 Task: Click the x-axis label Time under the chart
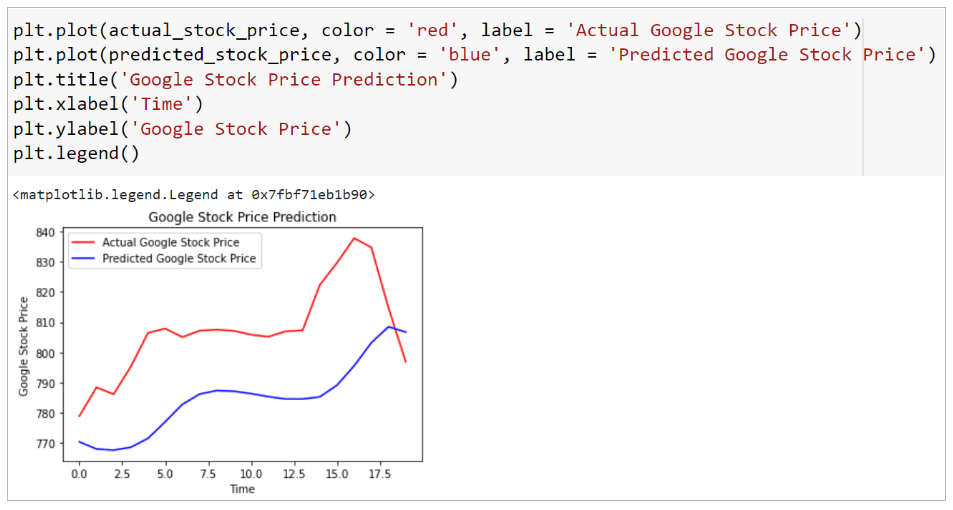click(x=242, y=489)
